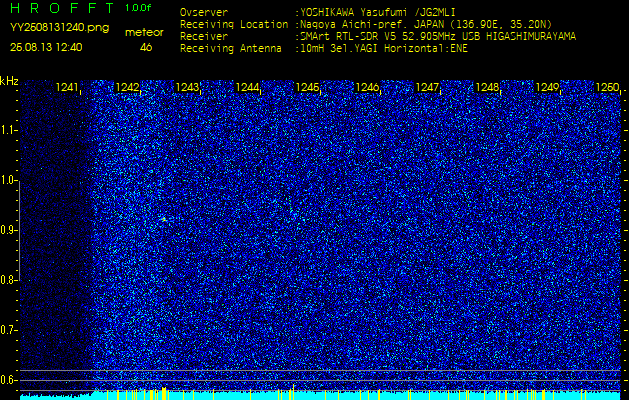The width and height of the screenshot is (629, 400).
Task: Click the 1241 time marker
Action: (67, 87)
